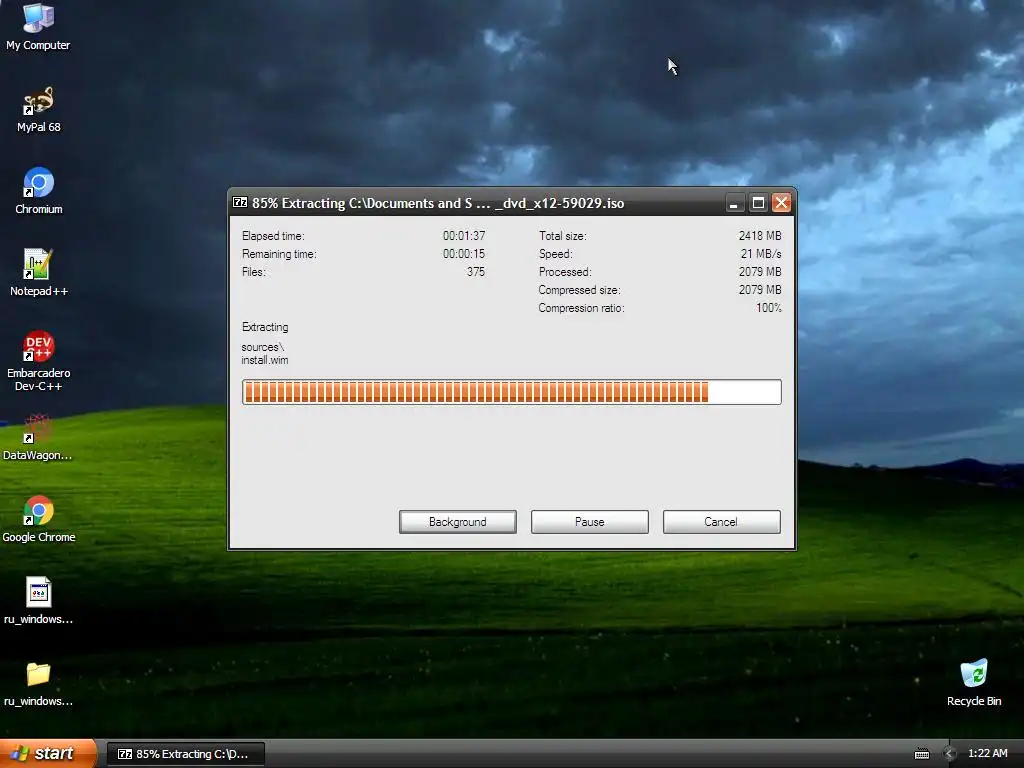Maximize the 7-Zip extracting dialog
1024x768 pixels.
[758, 203]
